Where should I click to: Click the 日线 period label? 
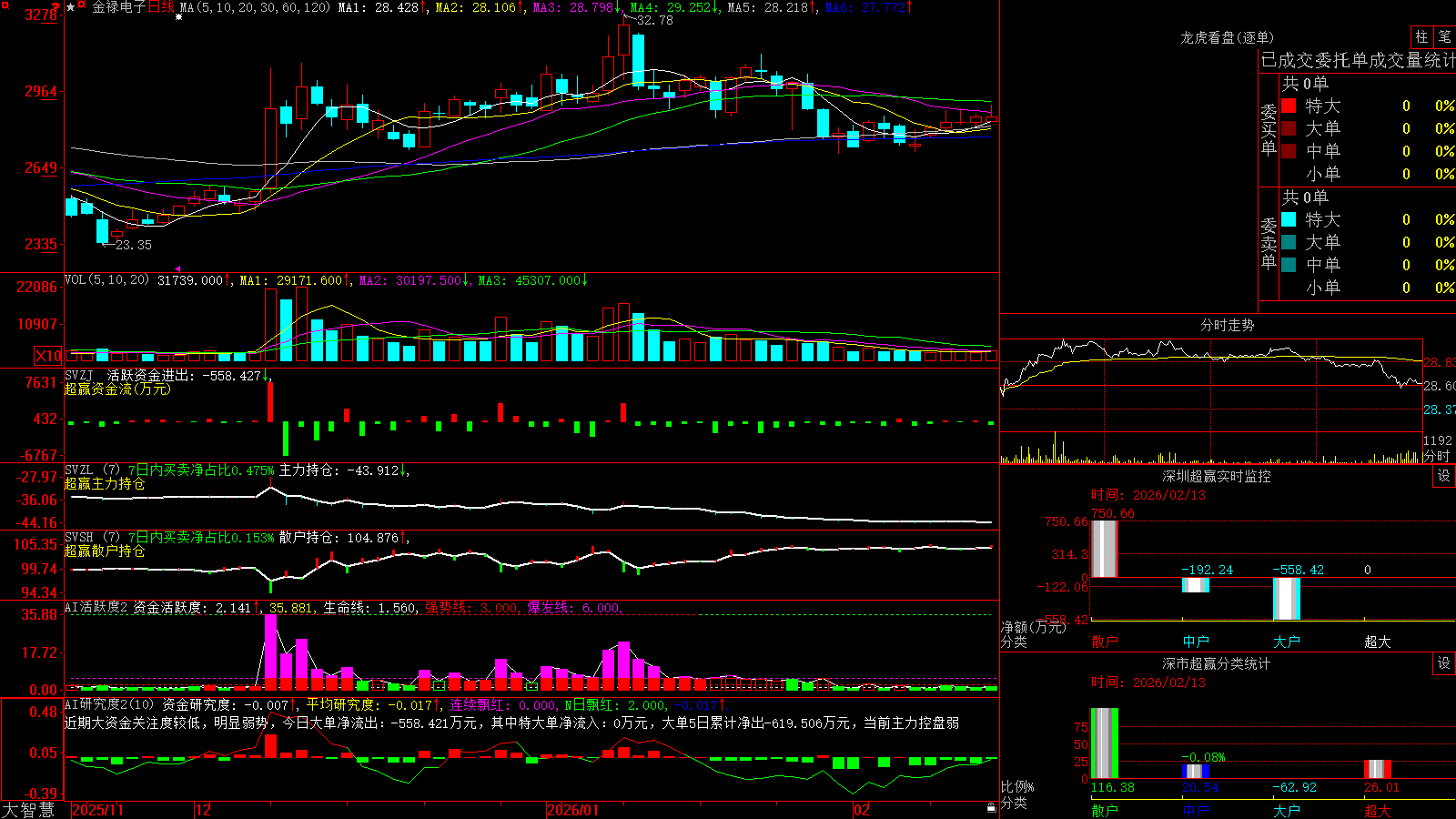point(161,7)
